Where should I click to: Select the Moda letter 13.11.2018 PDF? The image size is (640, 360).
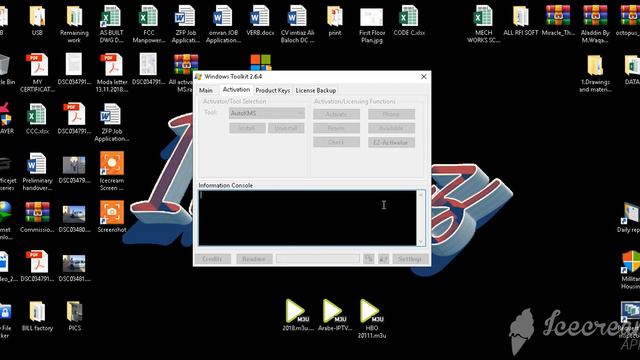click(x=111, y=65)
